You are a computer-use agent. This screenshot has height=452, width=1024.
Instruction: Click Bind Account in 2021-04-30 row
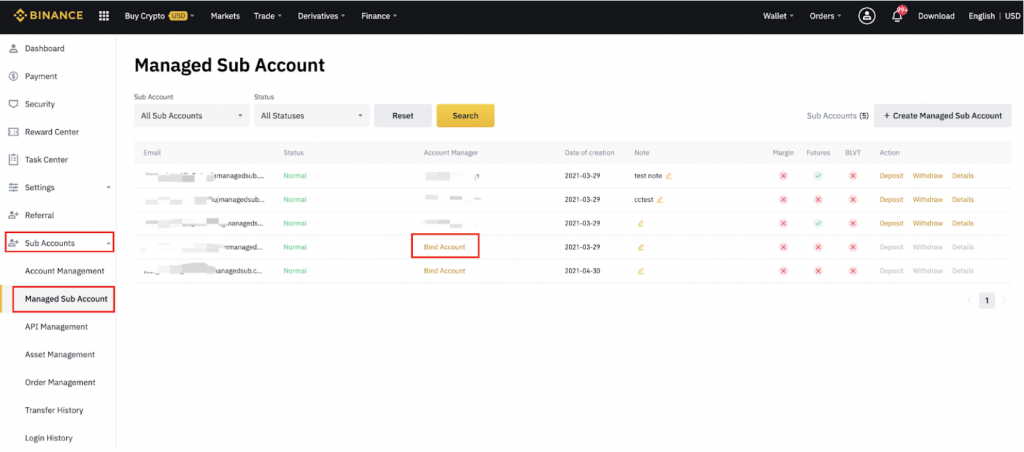pos(444,271)
